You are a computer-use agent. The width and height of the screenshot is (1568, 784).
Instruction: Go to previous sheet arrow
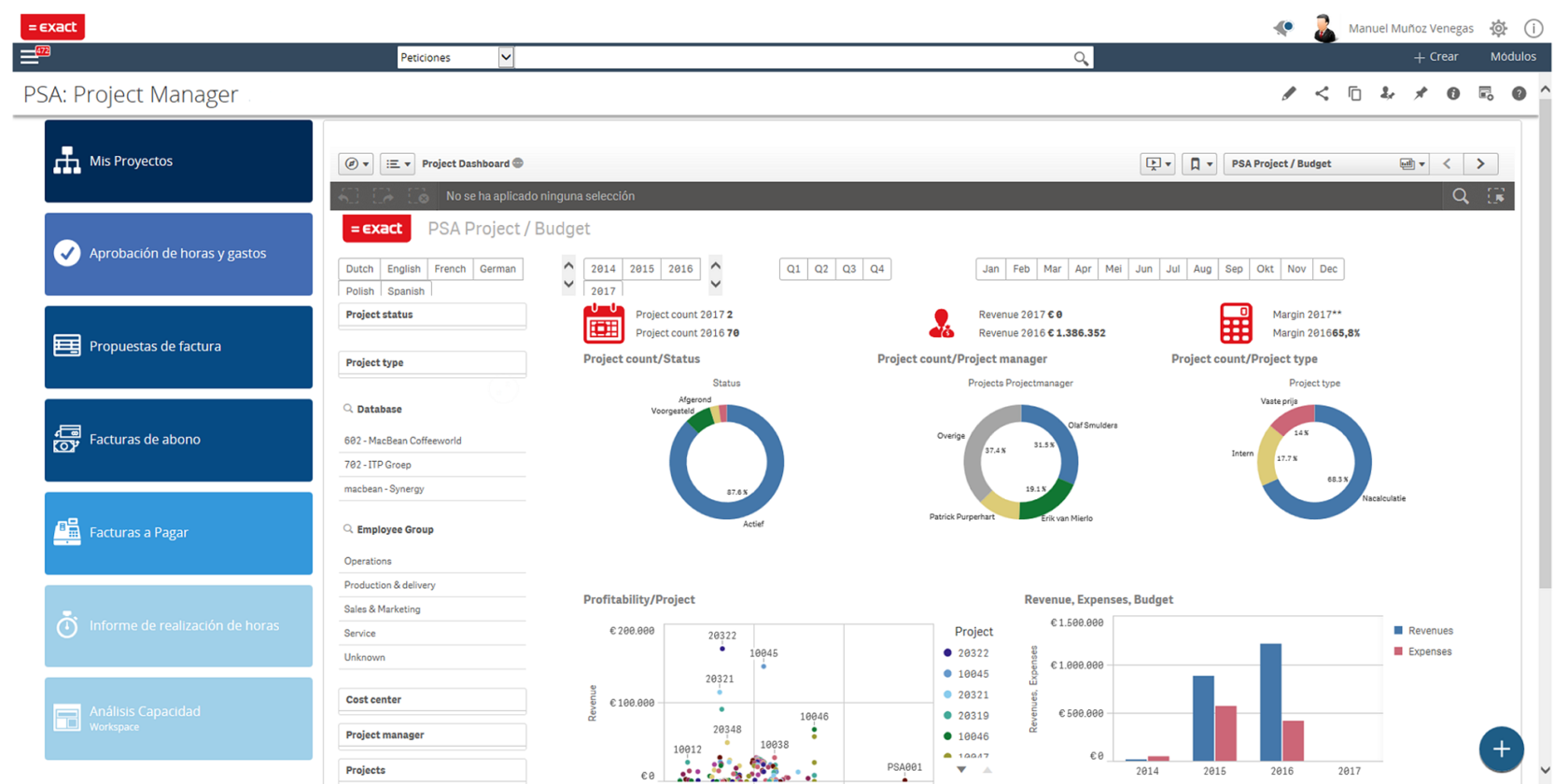click(x=1447, y=163)
